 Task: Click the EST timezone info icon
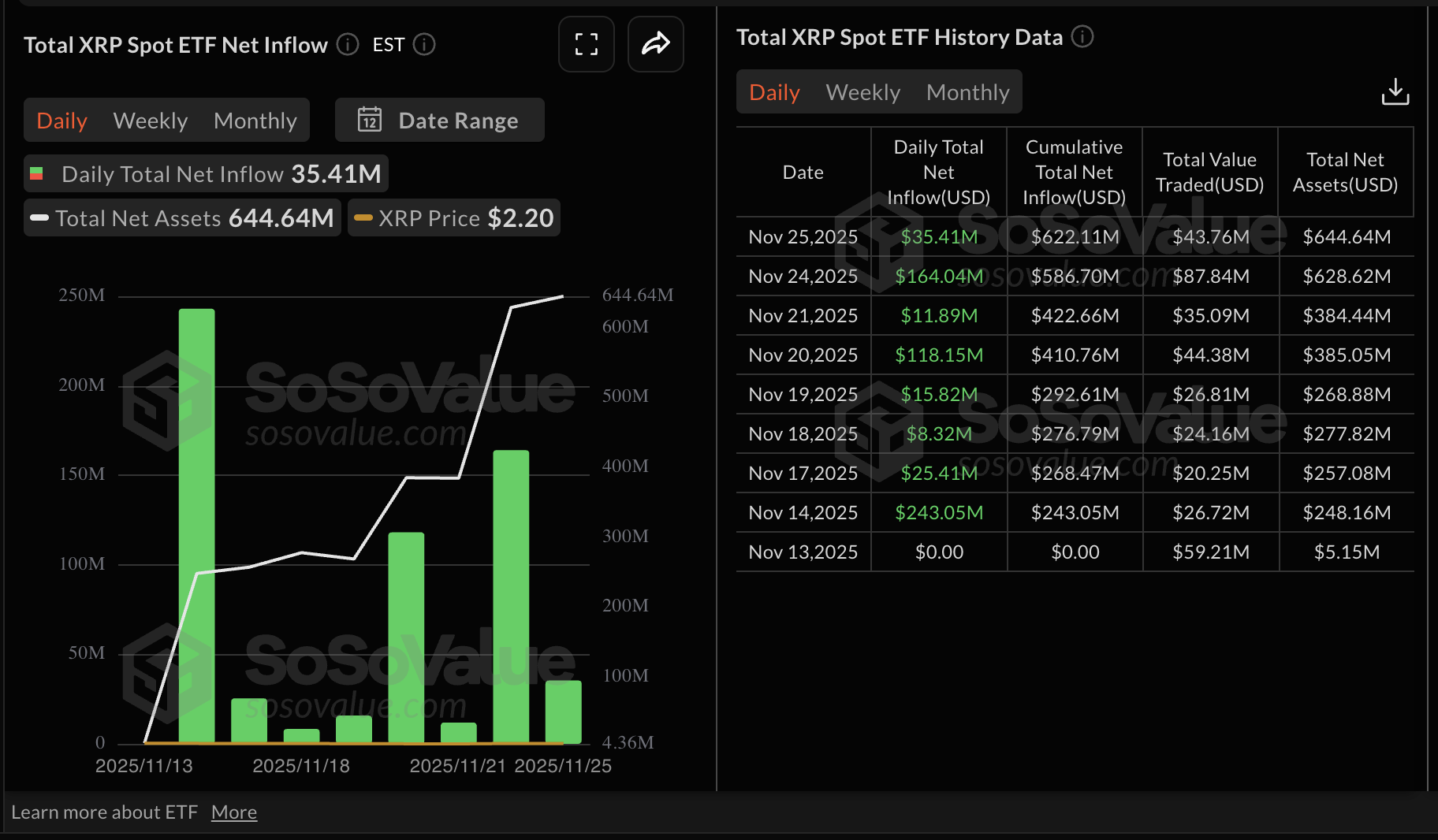coord(424,45)
